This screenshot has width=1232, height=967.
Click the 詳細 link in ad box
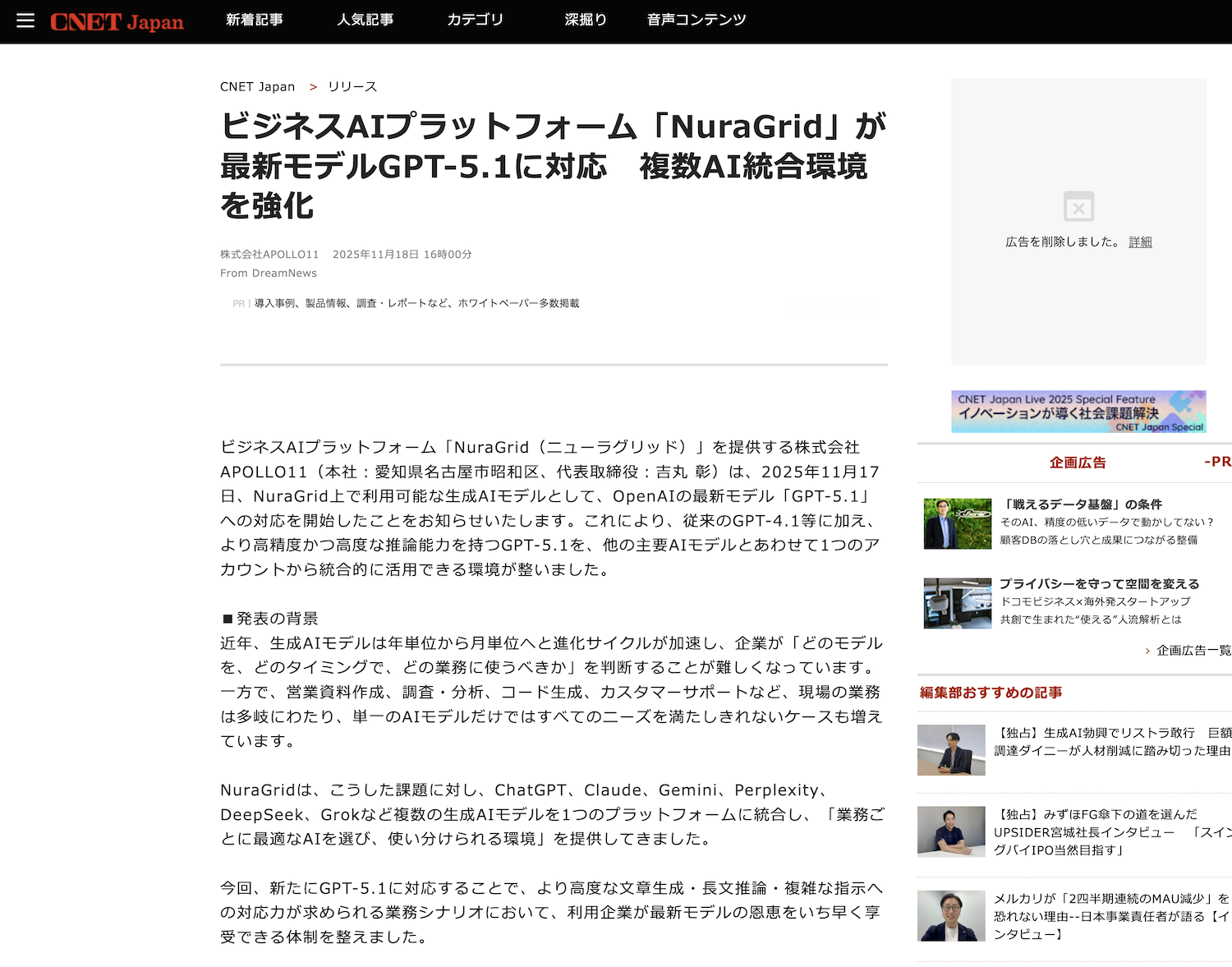tap(1140, 242)
